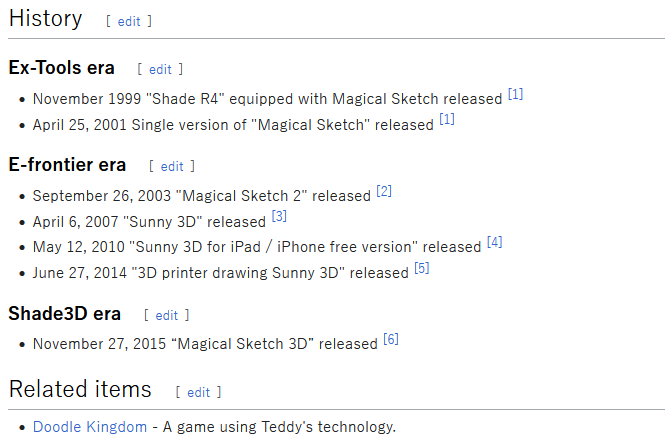This screenshot has height=444, width=665.
Task: Edit the E-frontier era section
Action: coord(172,166)
